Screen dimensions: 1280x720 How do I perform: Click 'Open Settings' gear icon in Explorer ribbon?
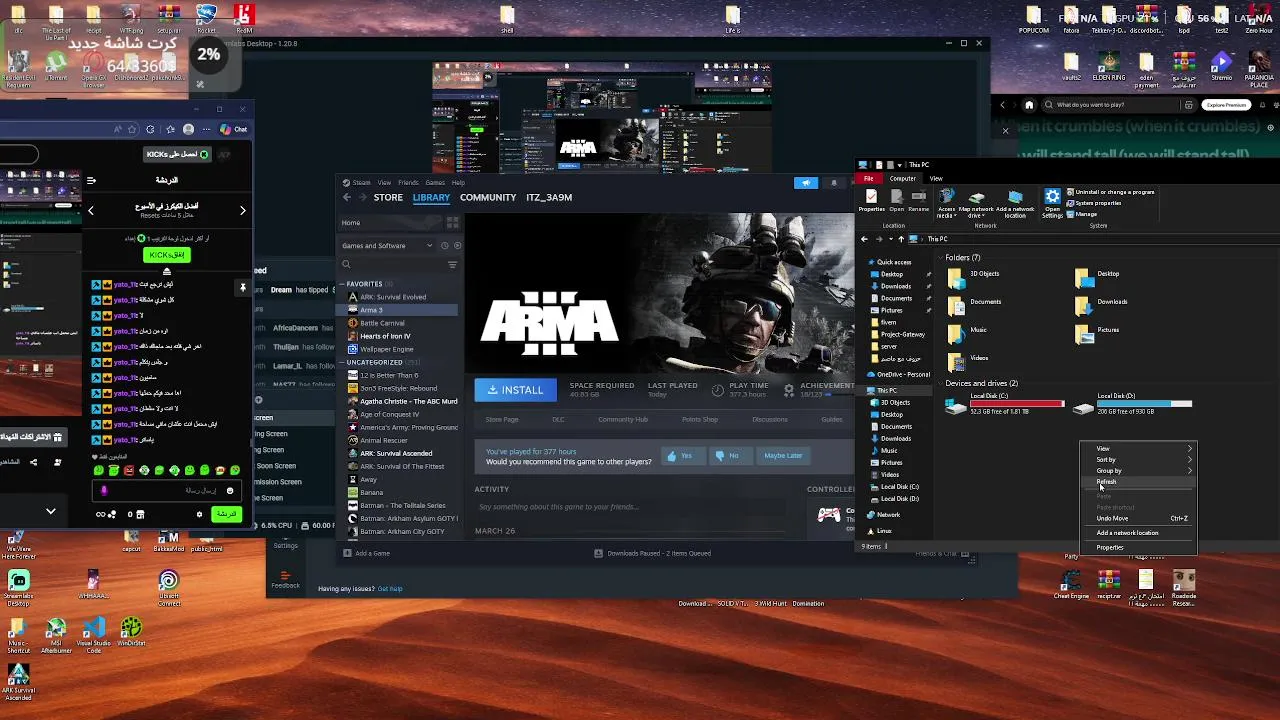tap(1052, 203)
